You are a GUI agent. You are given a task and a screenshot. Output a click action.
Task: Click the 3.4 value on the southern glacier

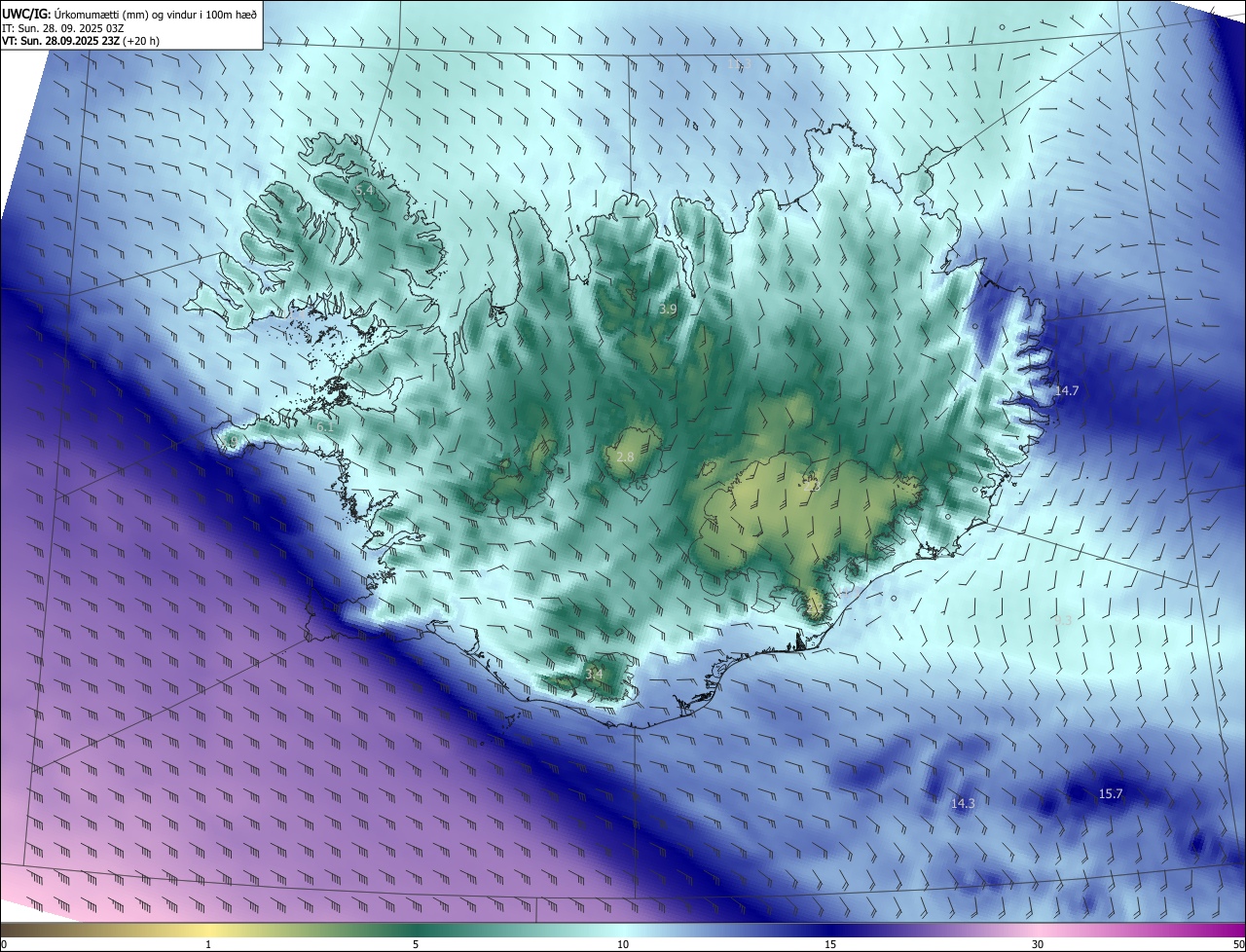tap(594, 673)
